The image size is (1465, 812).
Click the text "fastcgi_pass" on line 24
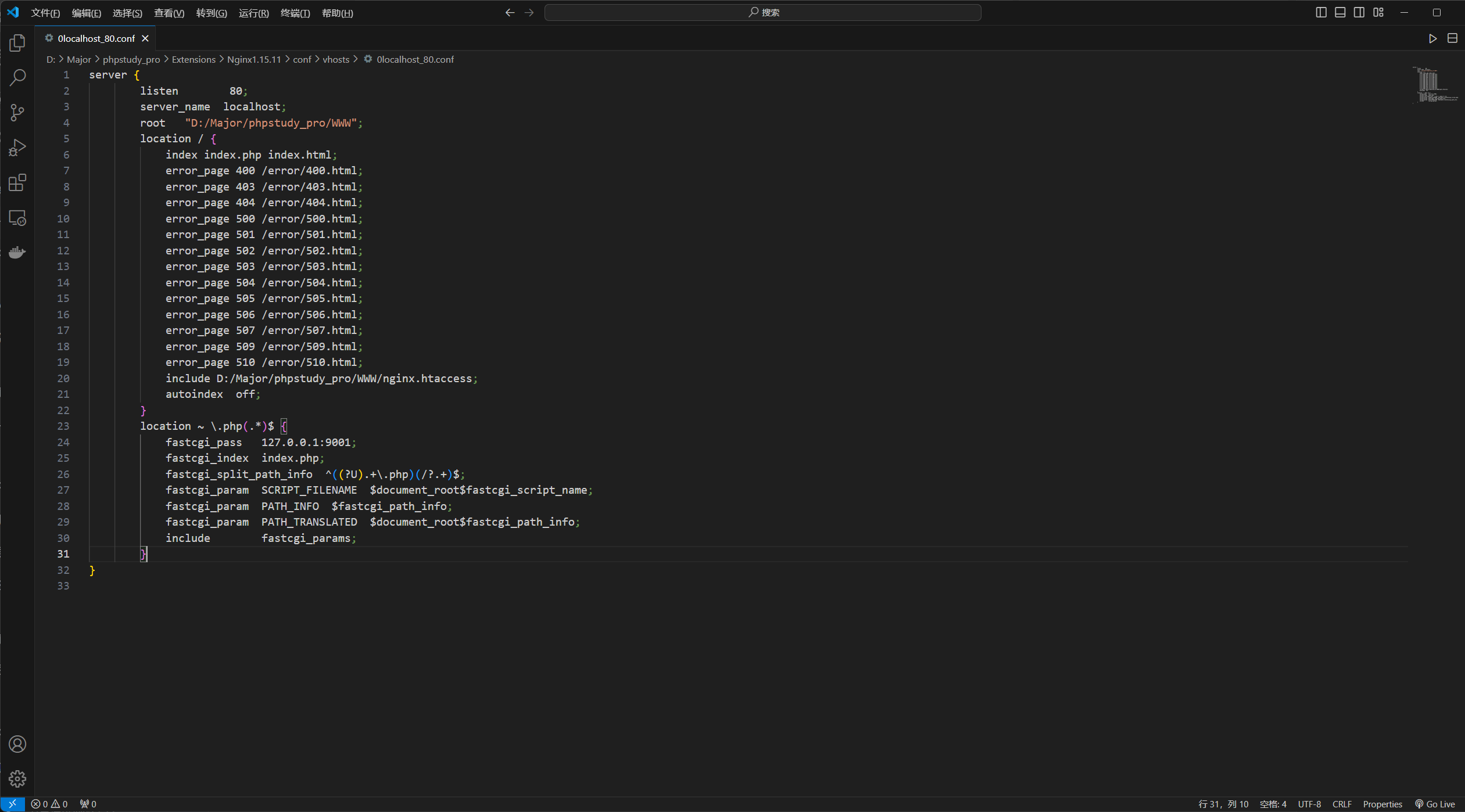coord(203,442)
